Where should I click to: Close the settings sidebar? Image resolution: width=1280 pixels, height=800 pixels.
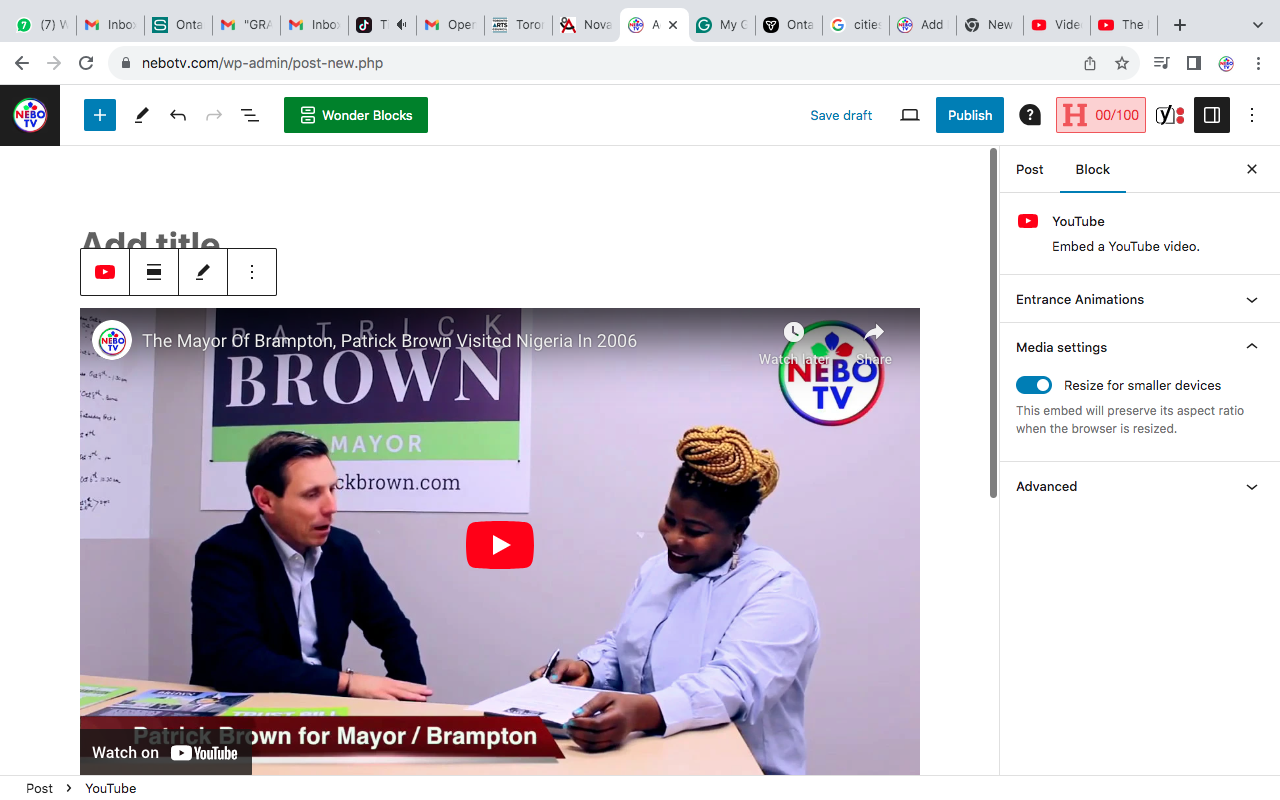[1252, 169]
